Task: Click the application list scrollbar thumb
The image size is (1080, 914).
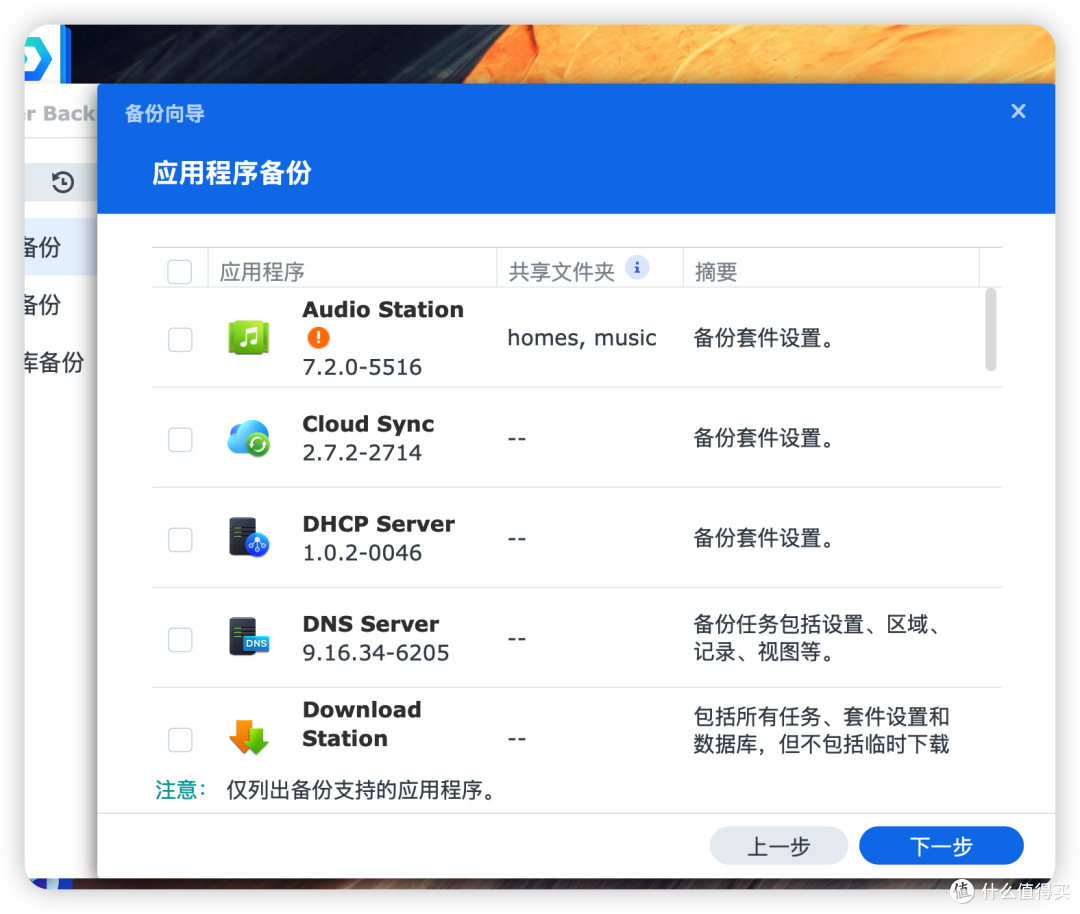Action: click(990, 330)
